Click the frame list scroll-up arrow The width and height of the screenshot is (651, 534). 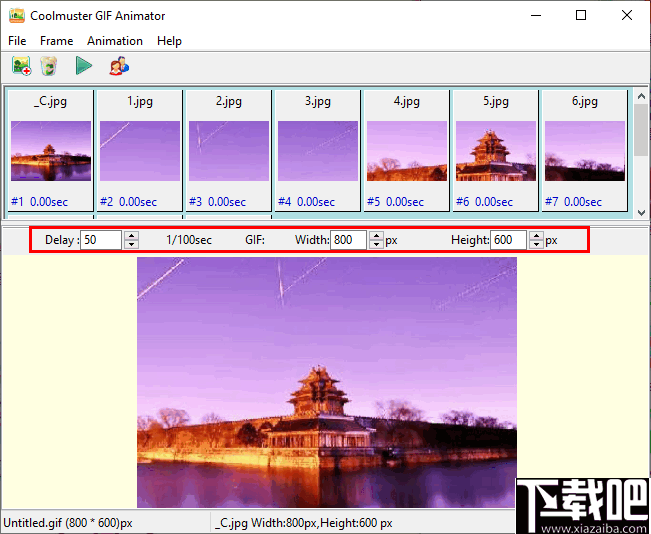pyautogui.click(x=641, y=96)
